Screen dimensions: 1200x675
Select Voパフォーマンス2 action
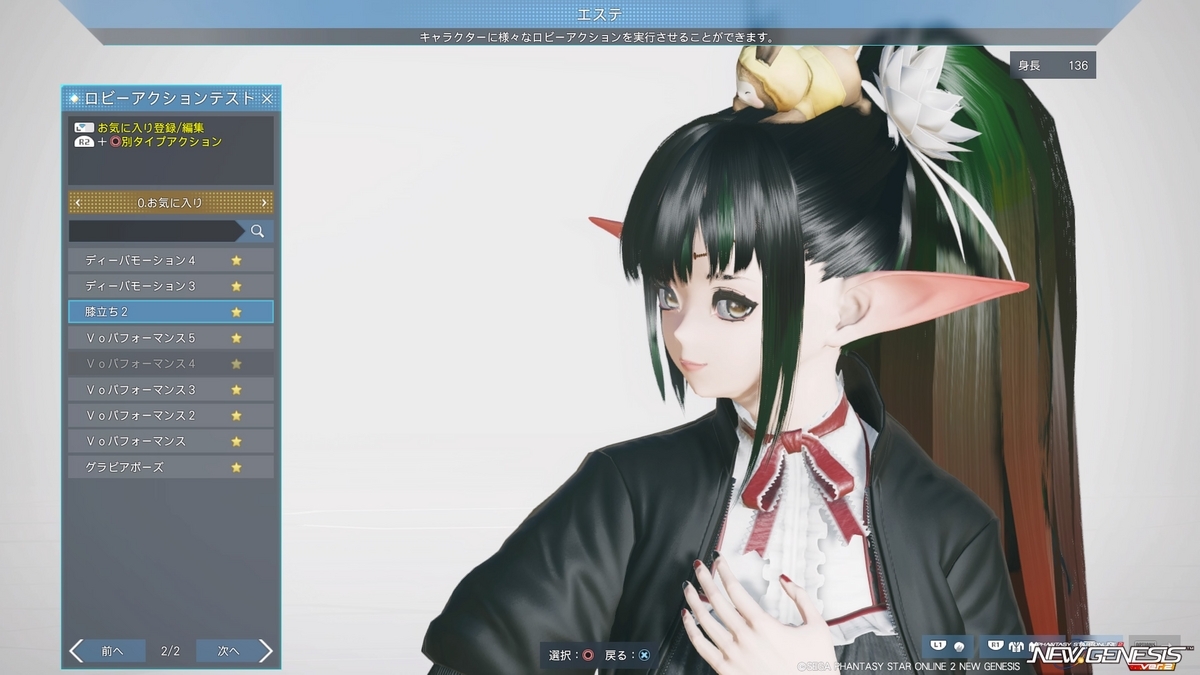click(170, 415)
